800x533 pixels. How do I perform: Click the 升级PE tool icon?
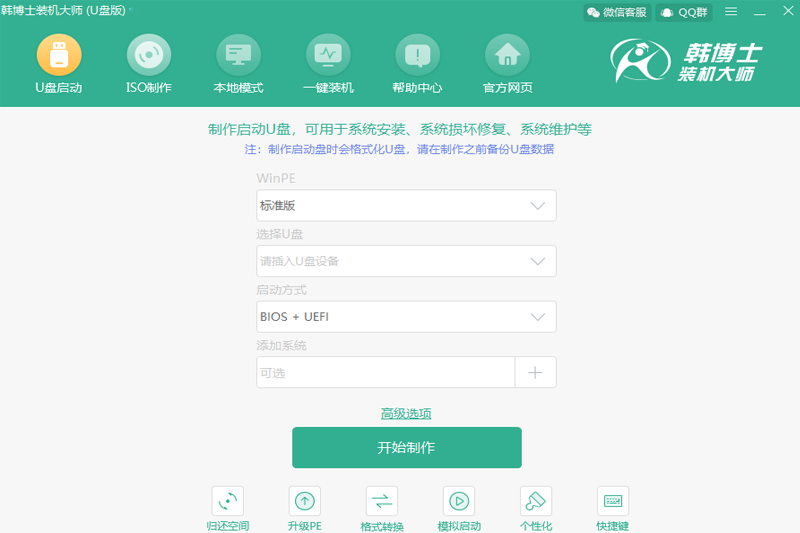(x=305, y=501)
